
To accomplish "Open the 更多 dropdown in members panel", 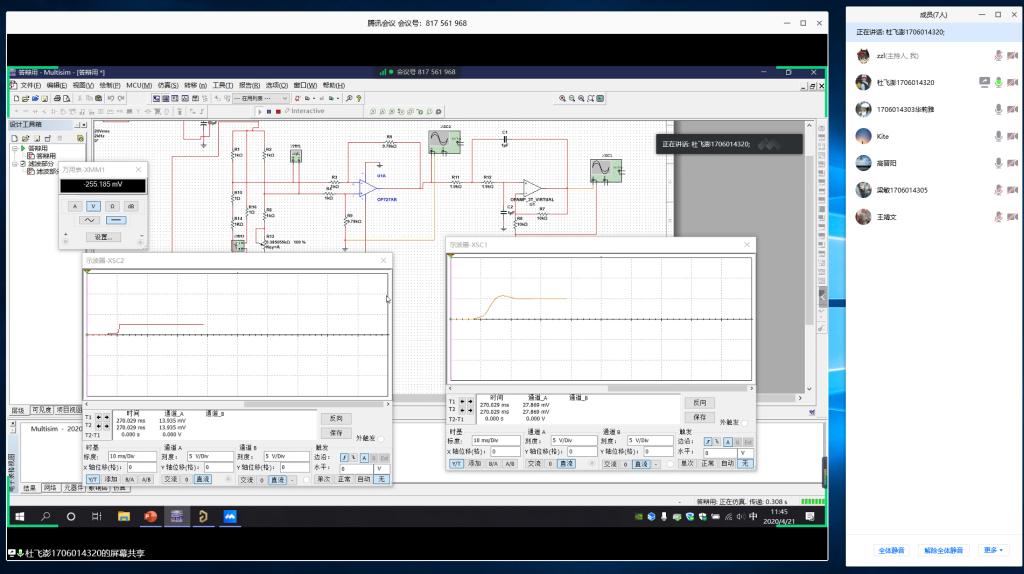I will coord(994,550).
